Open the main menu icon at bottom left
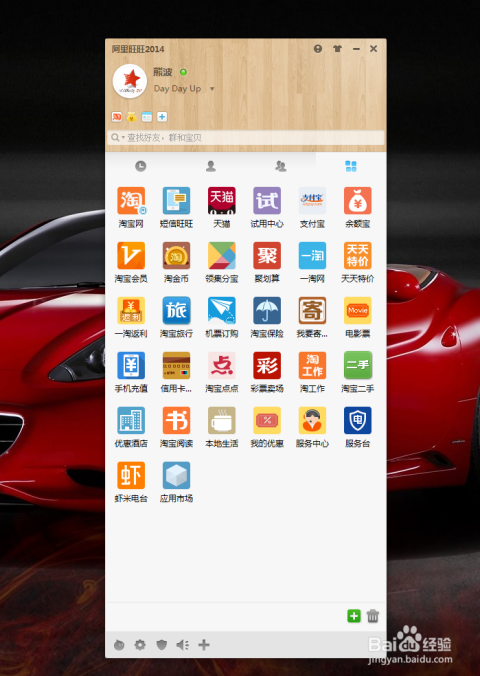The image size is (480, 676). tap(119, 645)
